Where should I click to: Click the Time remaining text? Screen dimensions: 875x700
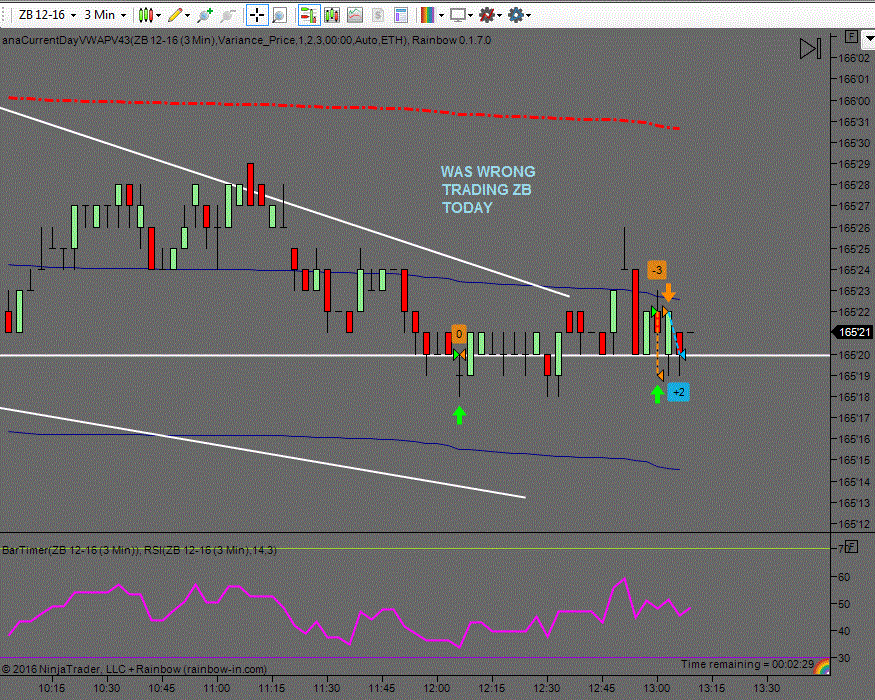click(747, 664)
